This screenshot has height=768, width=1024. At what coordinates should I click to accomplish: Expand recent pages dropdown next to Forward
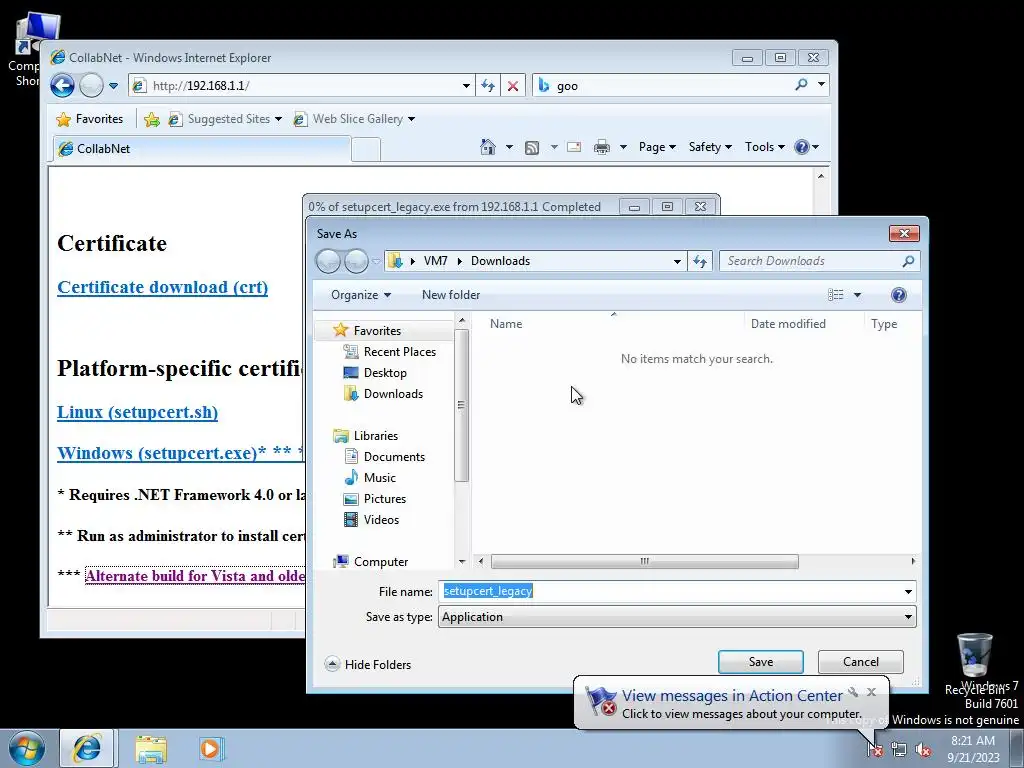pyautogui.click(x=114, y=86)
